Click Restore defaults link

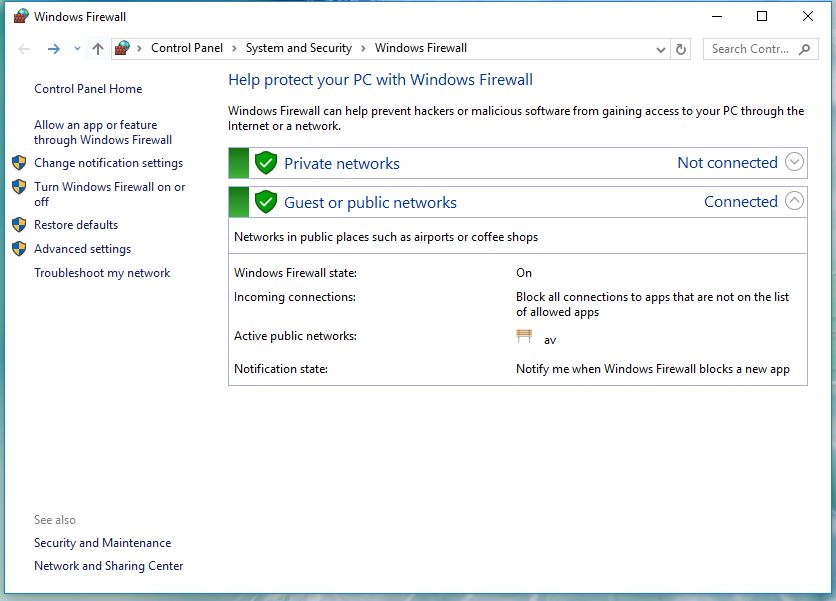(x=76, y=225)
